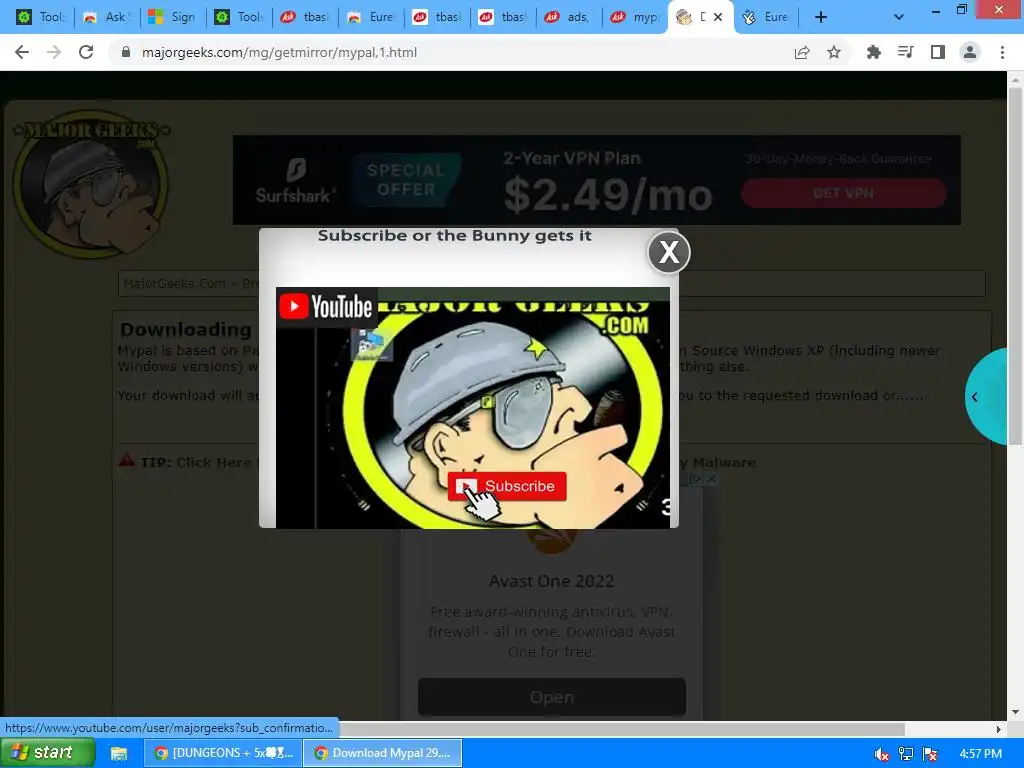Viewport: 1024px width, 768px height.
Task: Click the red warning triangle icon
Action: pyautogui.click(x=126, y=460)
